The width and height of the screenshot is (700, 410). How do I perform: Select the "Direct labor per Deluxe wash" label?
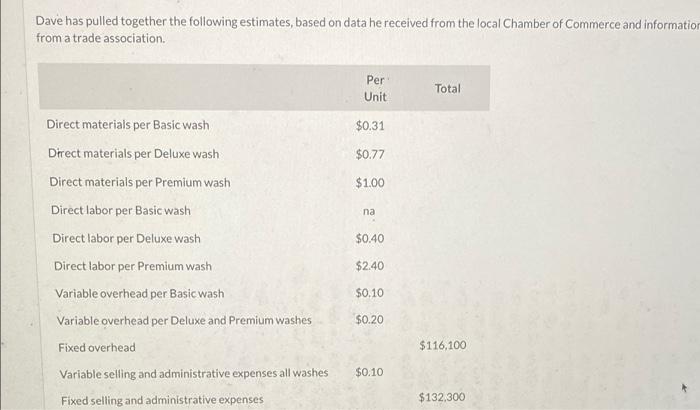126,239
